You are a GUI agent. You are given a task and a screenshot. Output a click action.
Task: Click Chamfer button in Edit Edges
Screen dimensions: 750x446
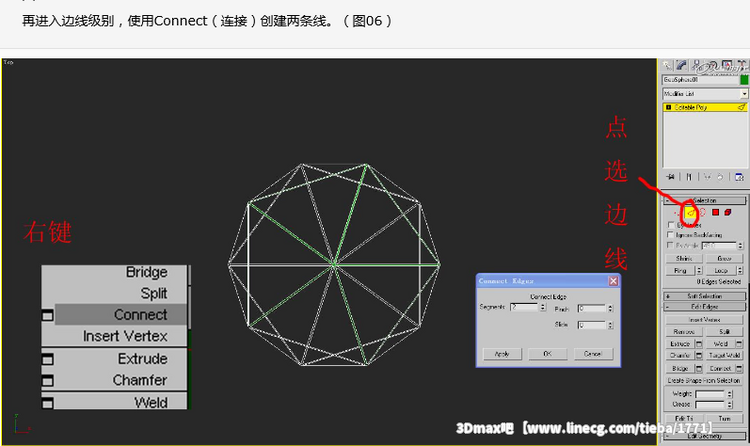[x=680, y=355]
